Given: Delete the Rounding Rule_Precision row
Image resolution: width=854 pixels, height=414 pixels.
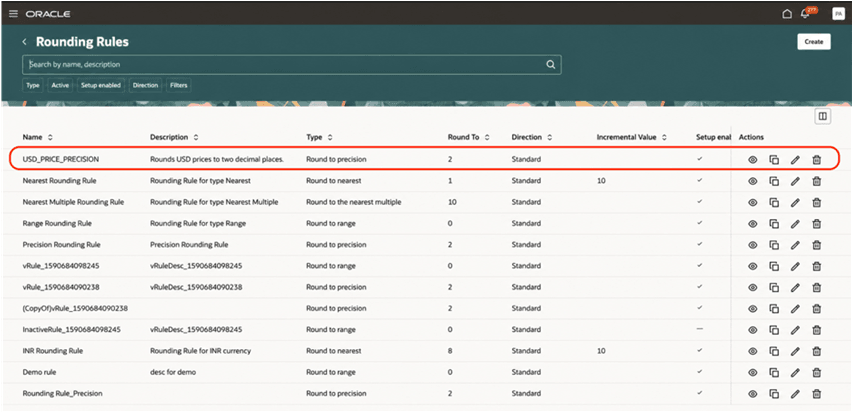Looking at the screenshot, I should point(816,393).
